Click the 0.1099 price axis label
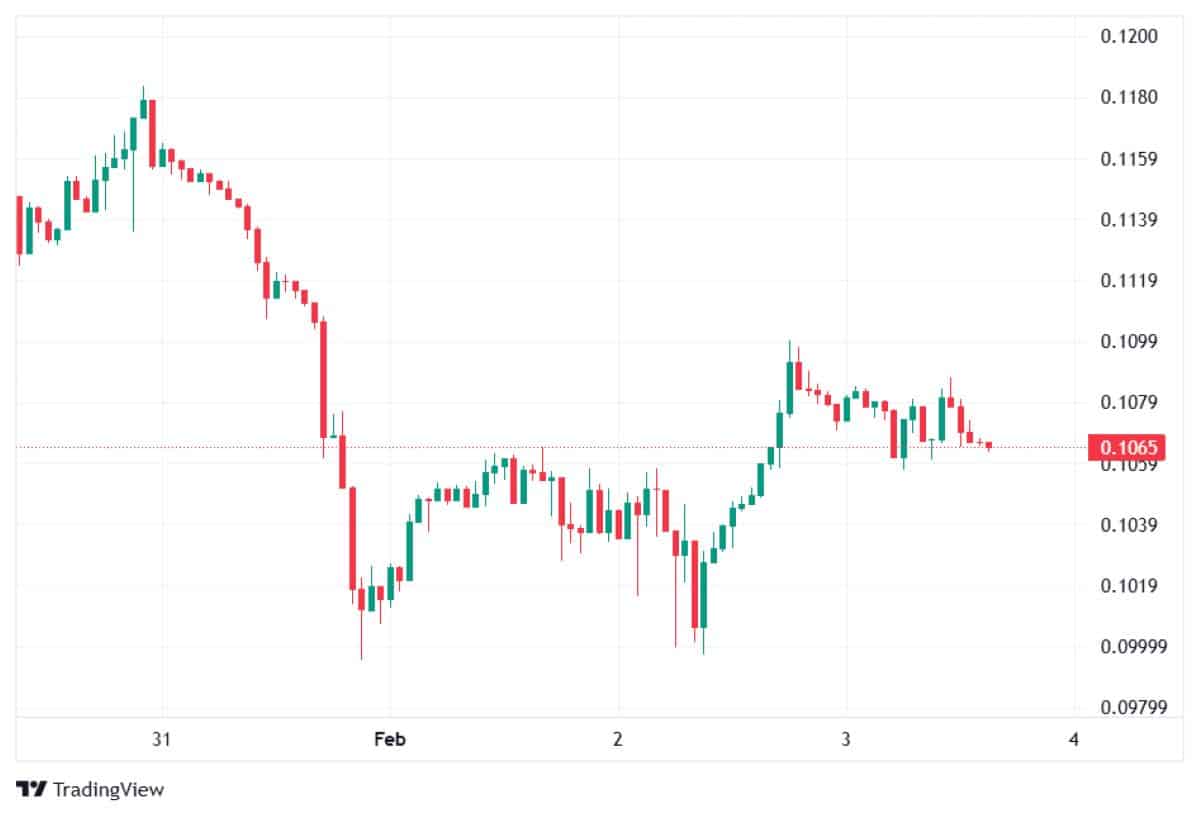 [1128, 342]
